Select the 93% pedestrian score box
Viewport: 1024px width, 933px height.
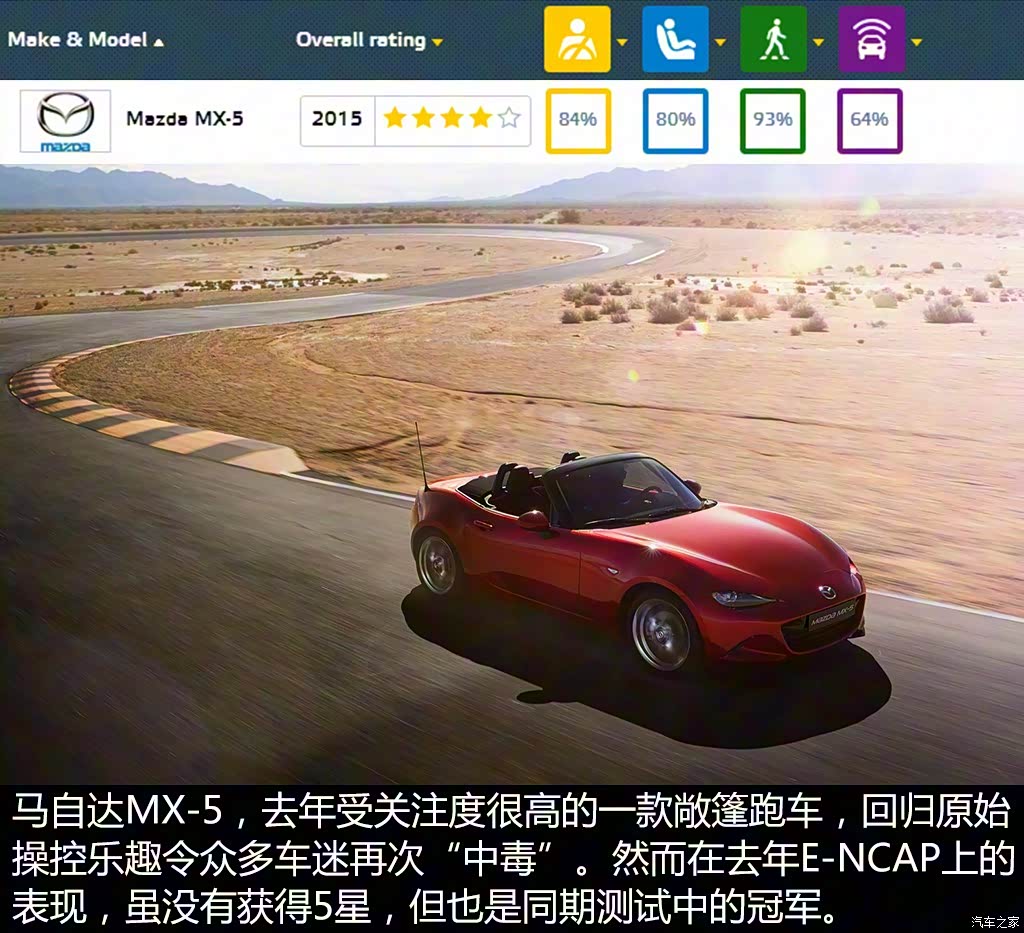click(772, 120)
